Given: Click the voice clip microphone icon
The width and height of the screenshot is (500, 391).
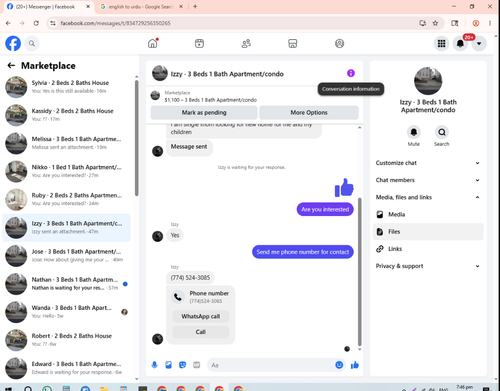Looking at the screenshot, I should (154, 365).
